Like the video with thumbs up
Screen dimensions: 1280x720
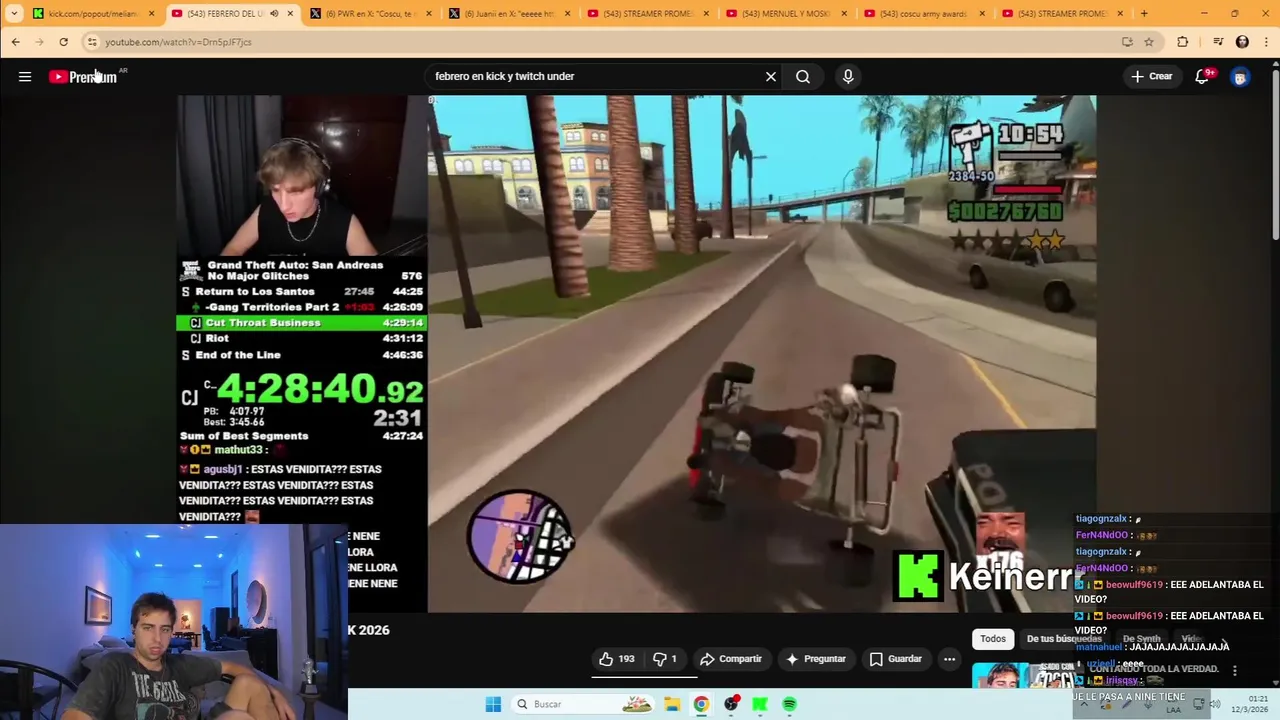click(x=617, y=659)
